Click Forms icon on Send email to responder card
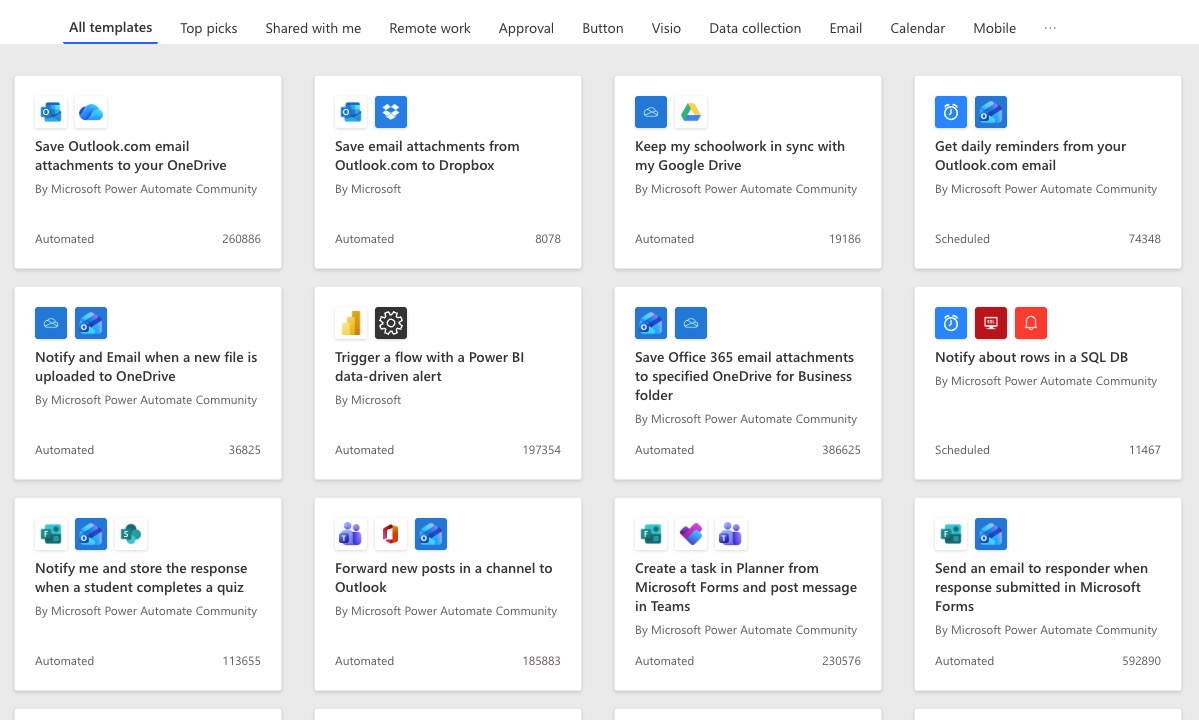 (x=950, y=534)
